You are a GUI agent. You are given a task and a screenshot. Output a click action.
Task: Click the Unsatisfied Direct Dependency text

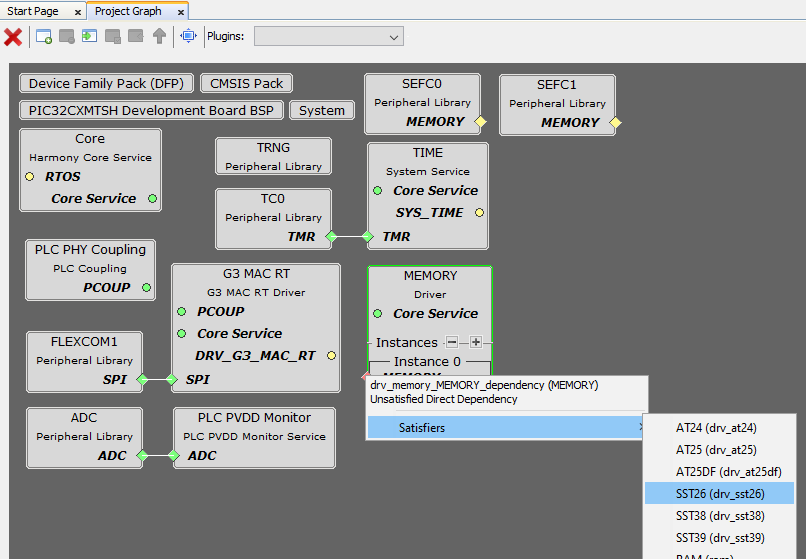[444, 399]
